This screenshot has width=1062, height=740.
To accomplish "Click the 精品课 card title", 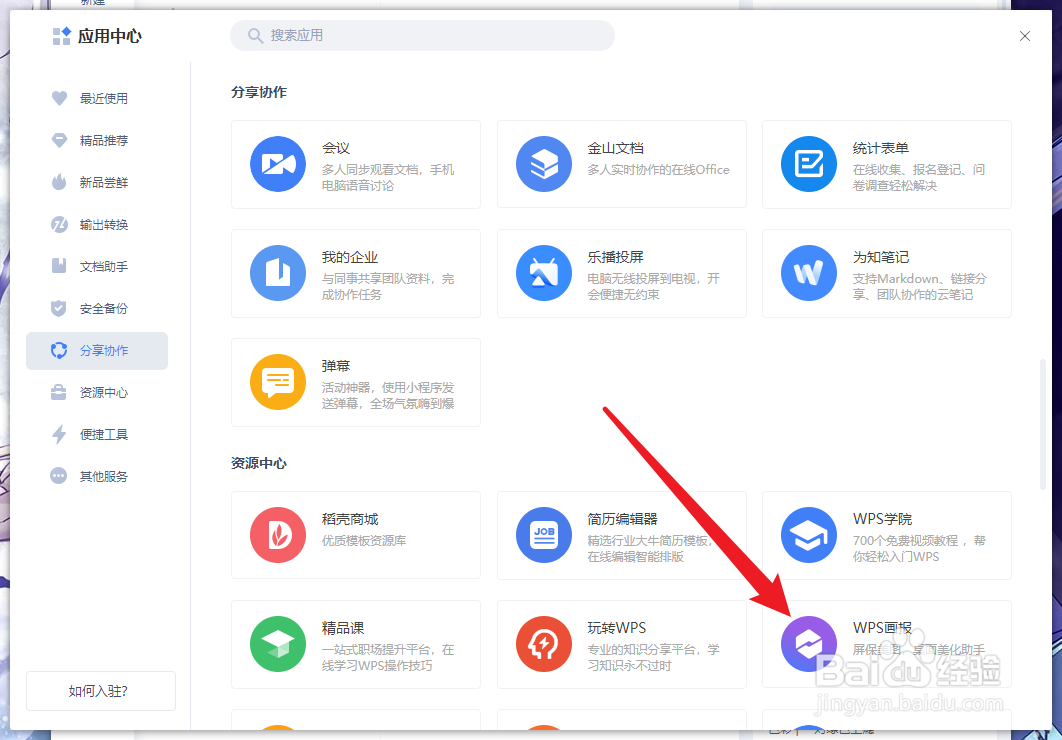I will (343, 628).
